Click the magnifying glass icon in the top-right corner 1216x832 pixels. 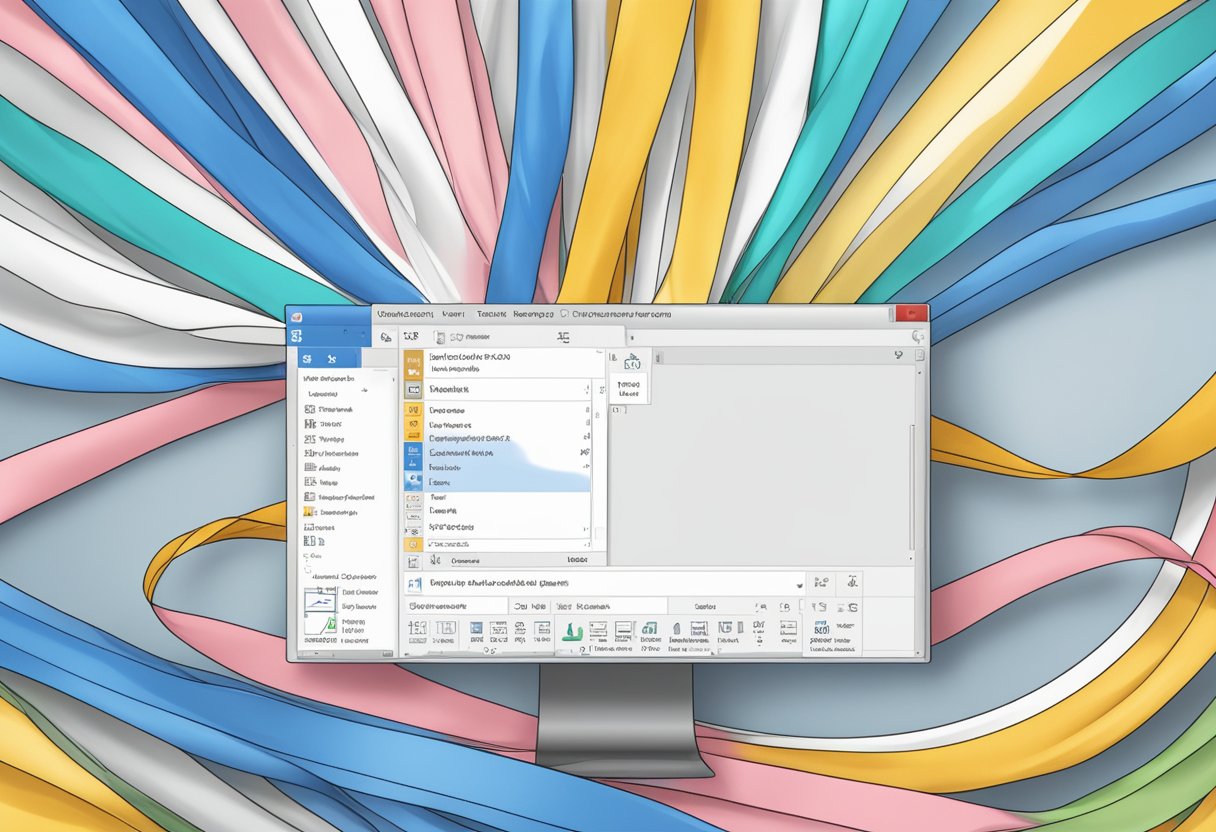917,336
